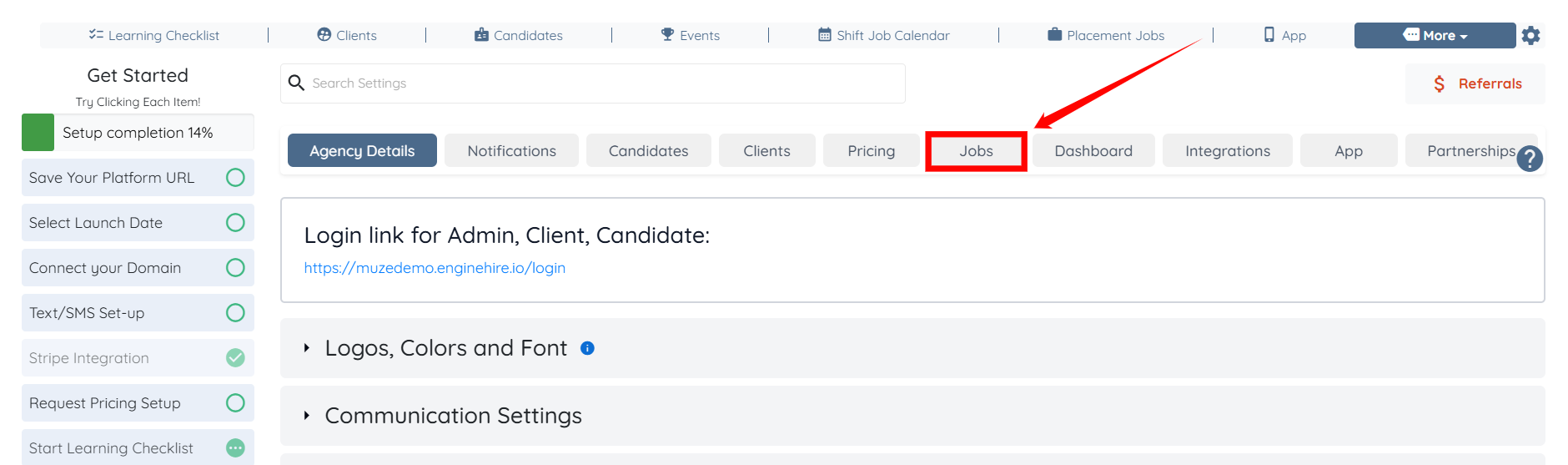Click the Events trophy icon
The height and width of the screenshot is (465, 1568).
coord(667,35)
